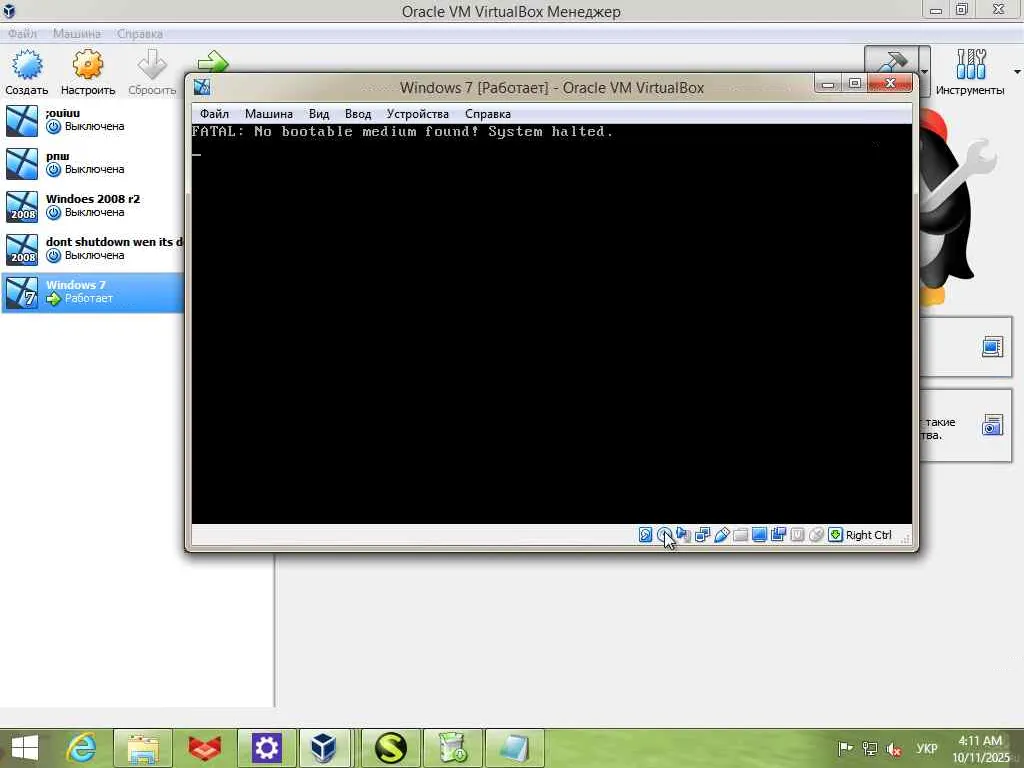Viewport: 1024px width, 768px height.
Task: Close the Windows 7 VM window
Action: click(x=889, y=84)
